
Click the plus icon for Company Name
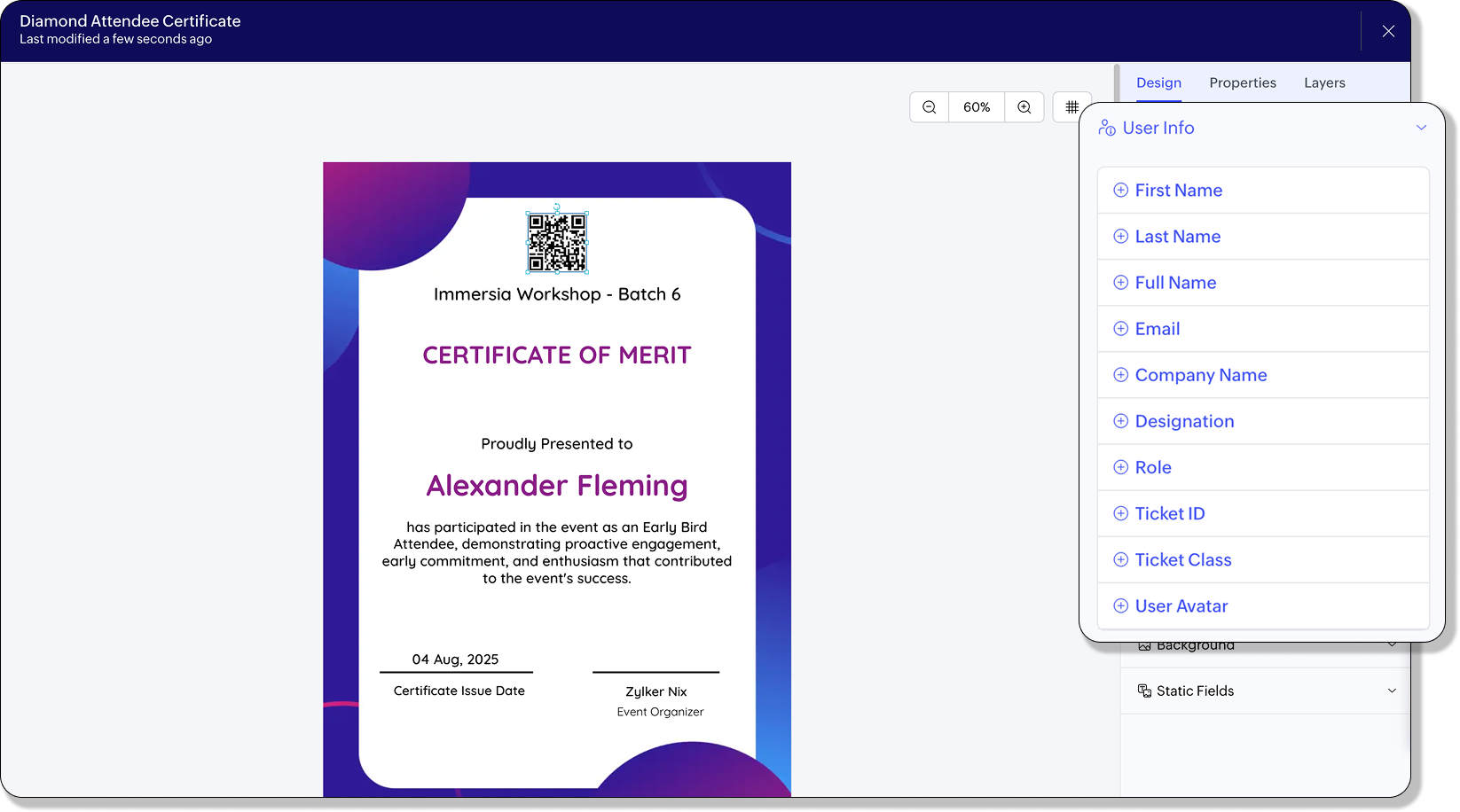[1121, 375]
